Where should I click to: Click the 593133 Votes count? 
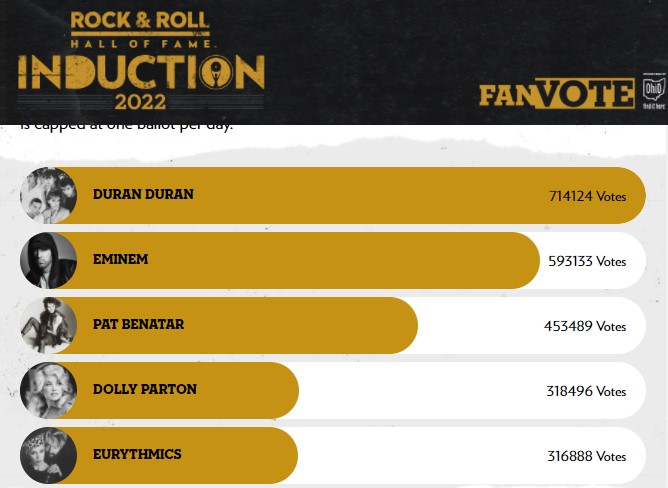587,261
